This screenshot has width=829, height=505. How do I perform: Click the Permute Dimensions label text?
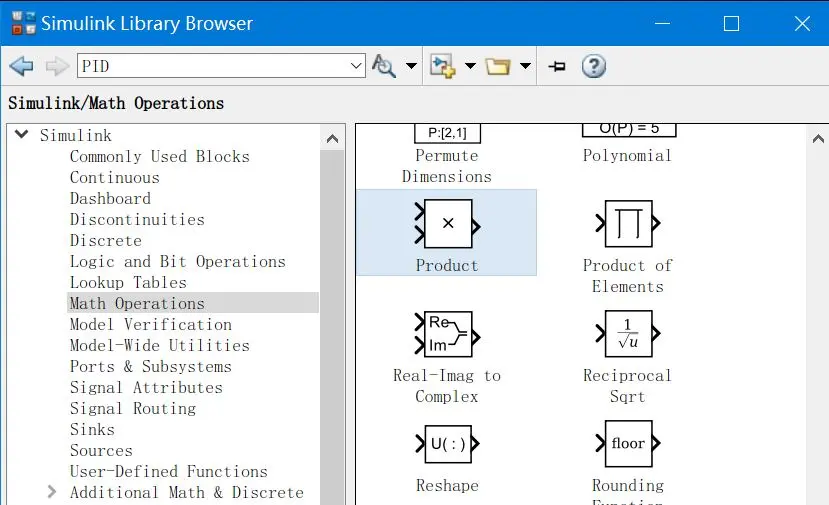tap(447, 166)
